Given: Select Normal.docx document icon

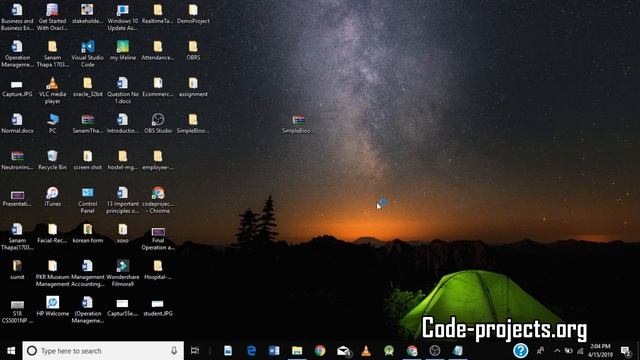Looking at the screenshot, I should pos(17,123).
